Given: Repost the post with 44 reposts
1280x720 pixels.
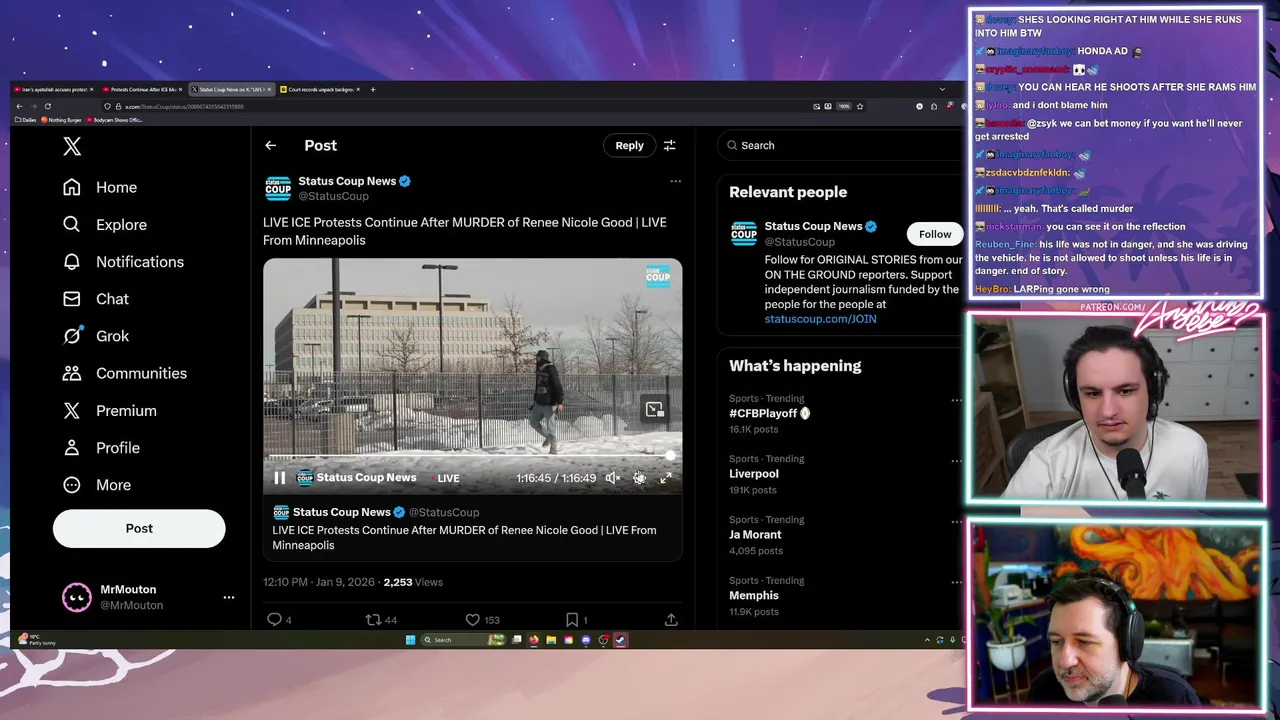Looking at the screenshot, I should click(381, 620).
